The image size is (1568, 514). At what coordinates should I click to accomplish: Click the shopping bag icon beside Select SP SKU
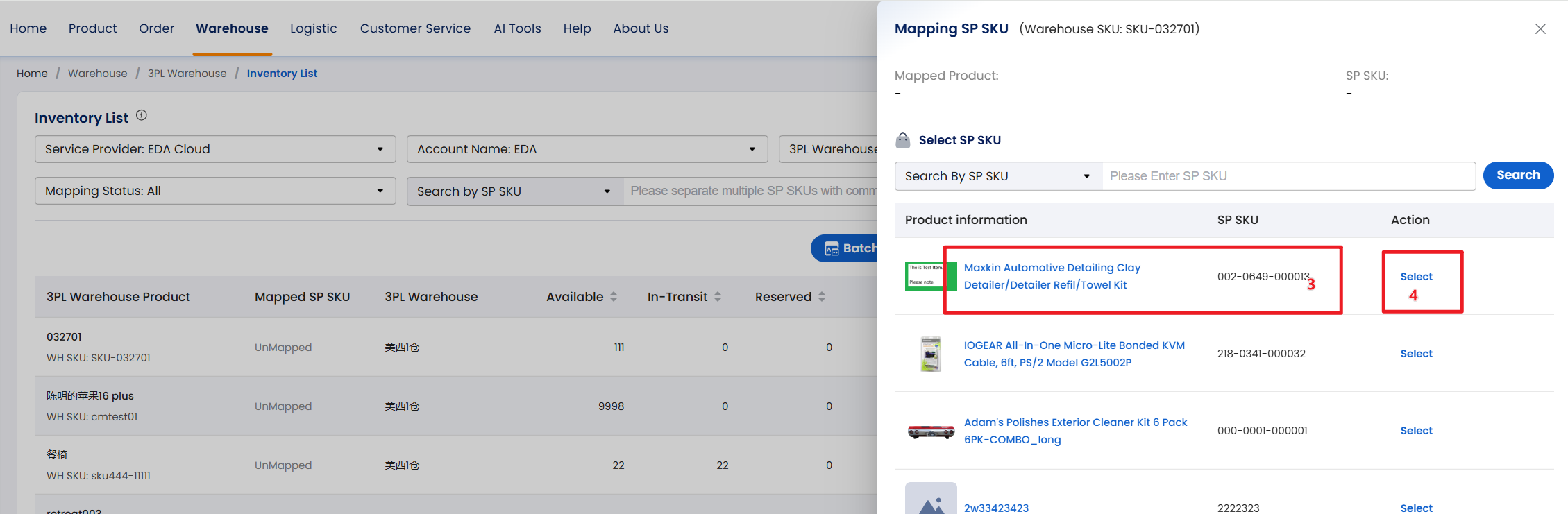tap(903, 140)
